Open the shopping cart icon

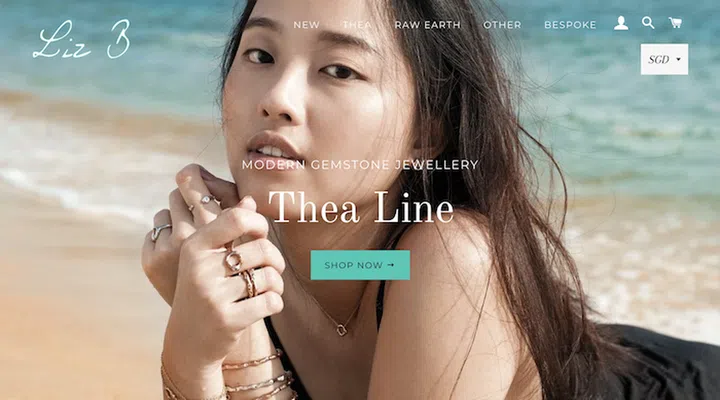(x=675, y=23)
